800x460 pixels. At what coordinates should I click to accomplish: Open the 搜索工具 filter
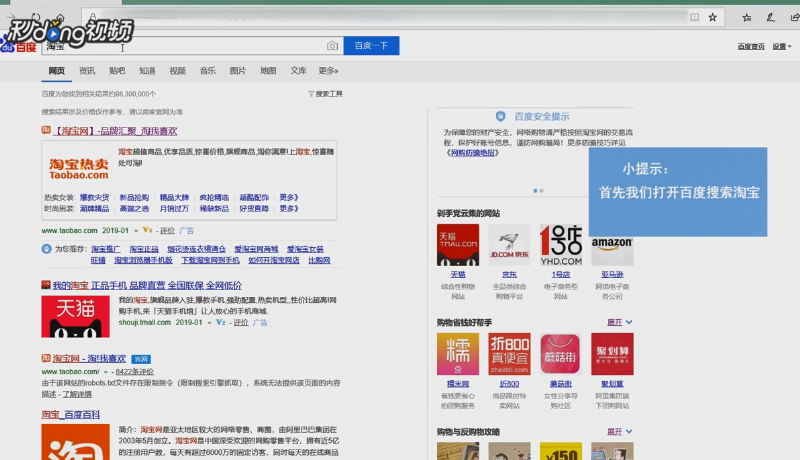coord(326,94)
